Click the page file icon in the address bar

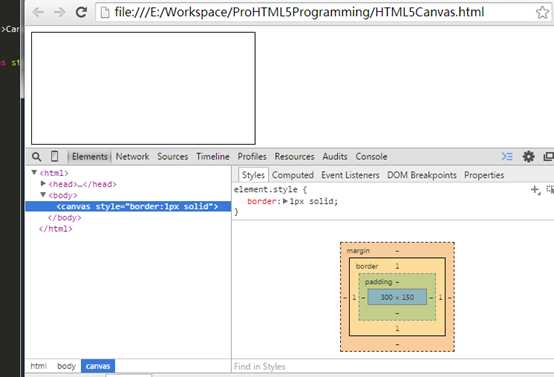(105, 12)
